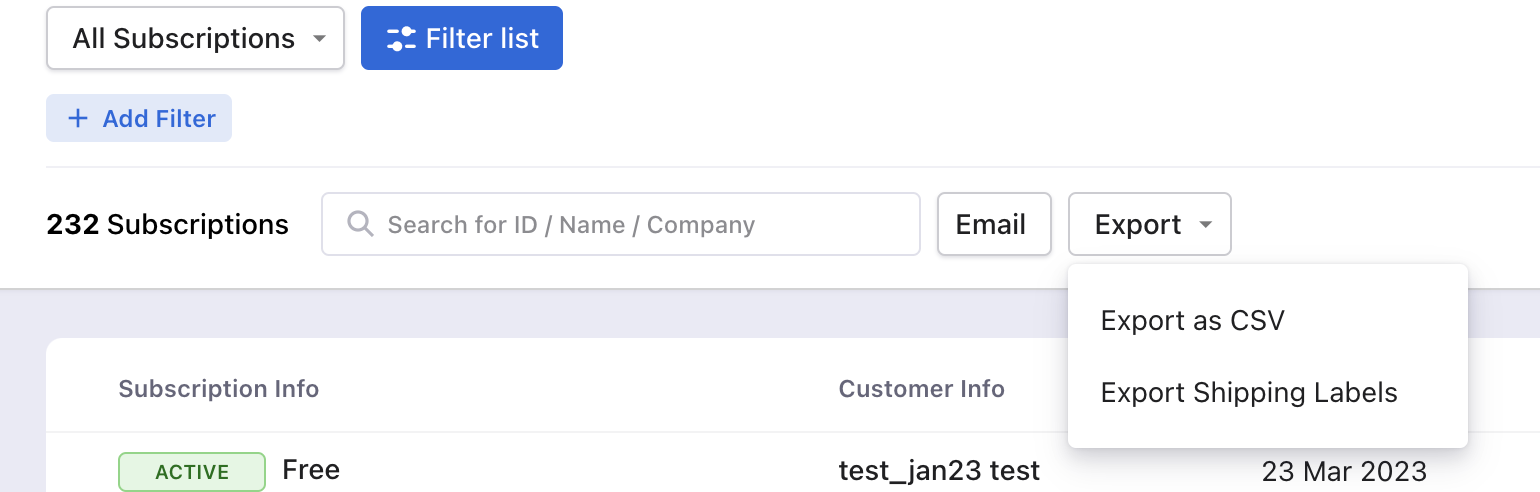1540x492 pixels.
Task: Click the 232 Subscriptions count label
Action: point(168,225)
